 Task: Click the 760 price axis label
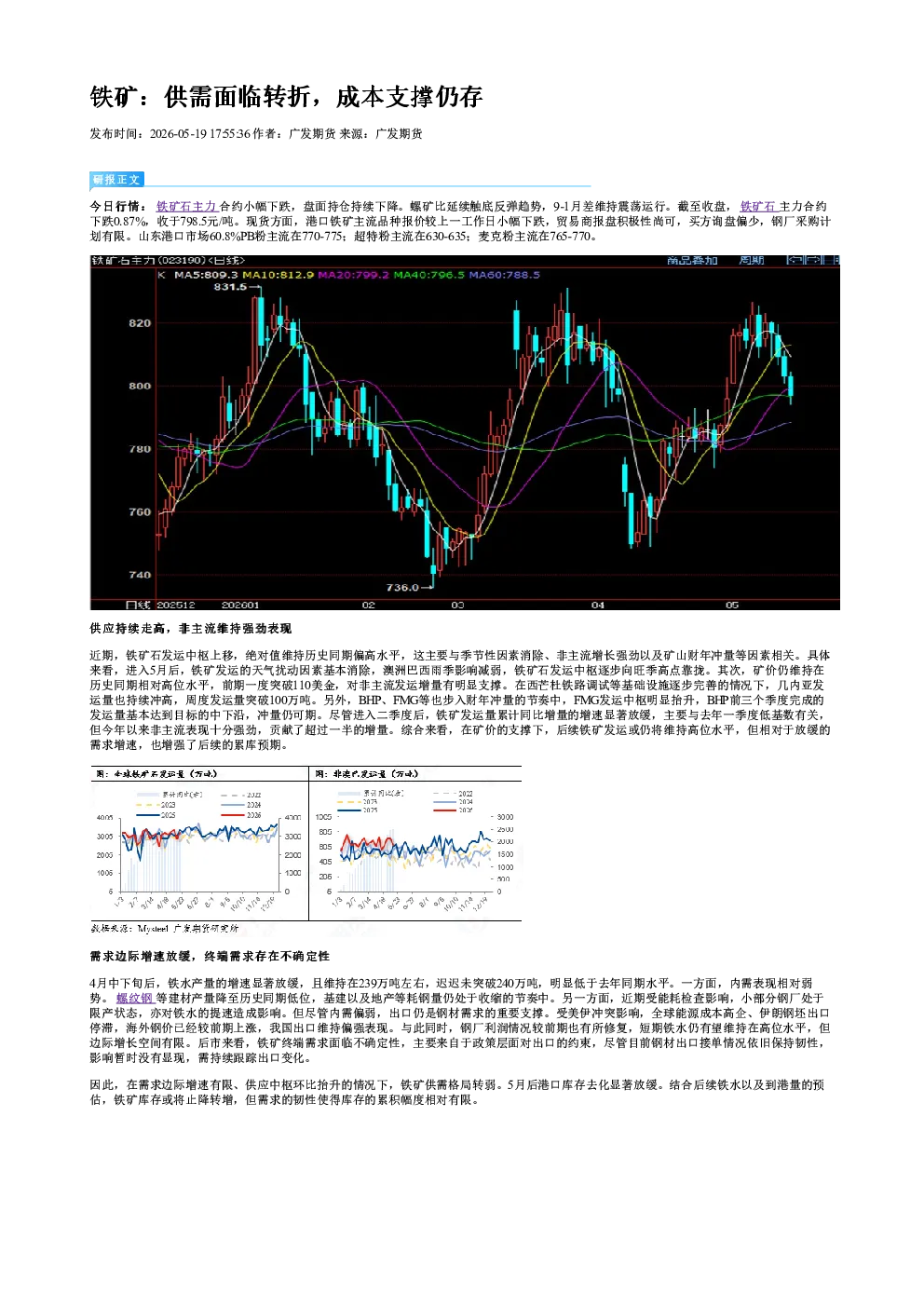[140, 512]
